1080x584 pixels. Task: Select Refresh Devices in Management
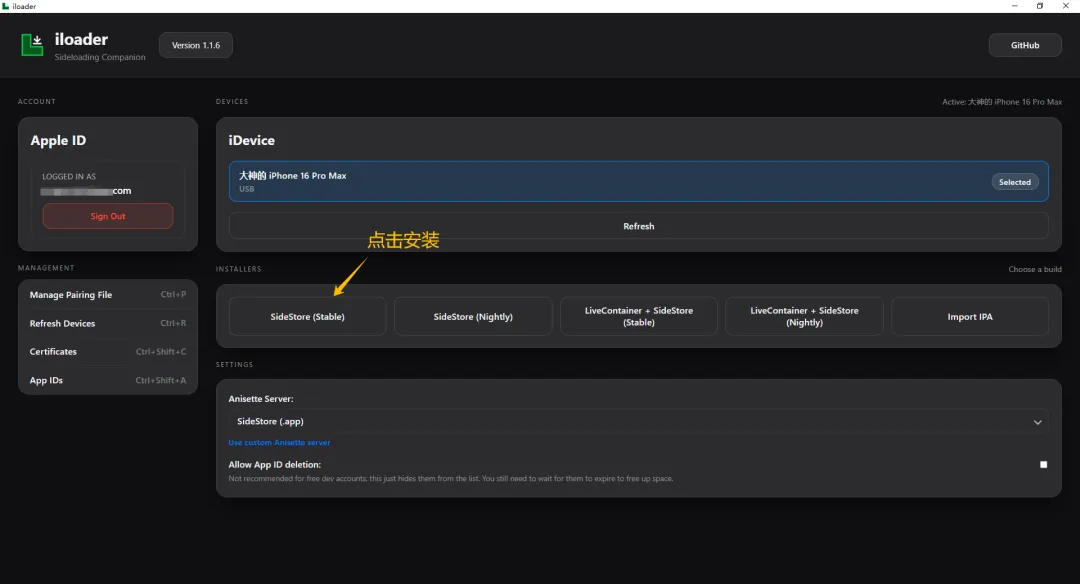(x=107, y=323)
